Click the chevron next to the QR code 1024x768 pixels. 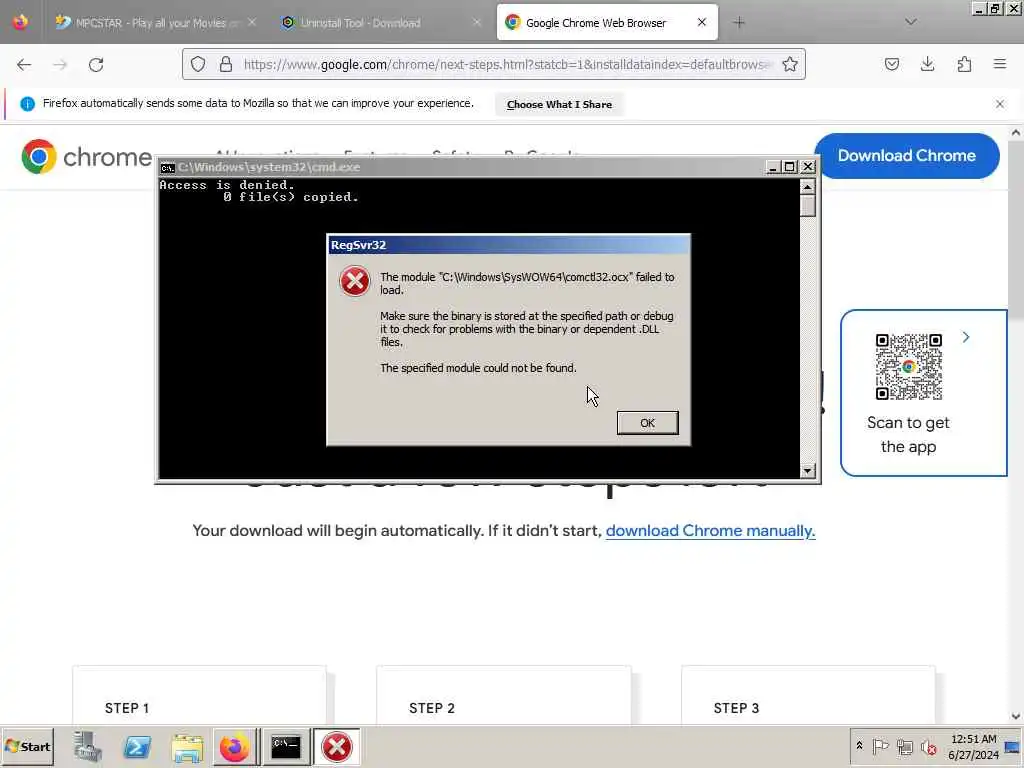[966, 337]
